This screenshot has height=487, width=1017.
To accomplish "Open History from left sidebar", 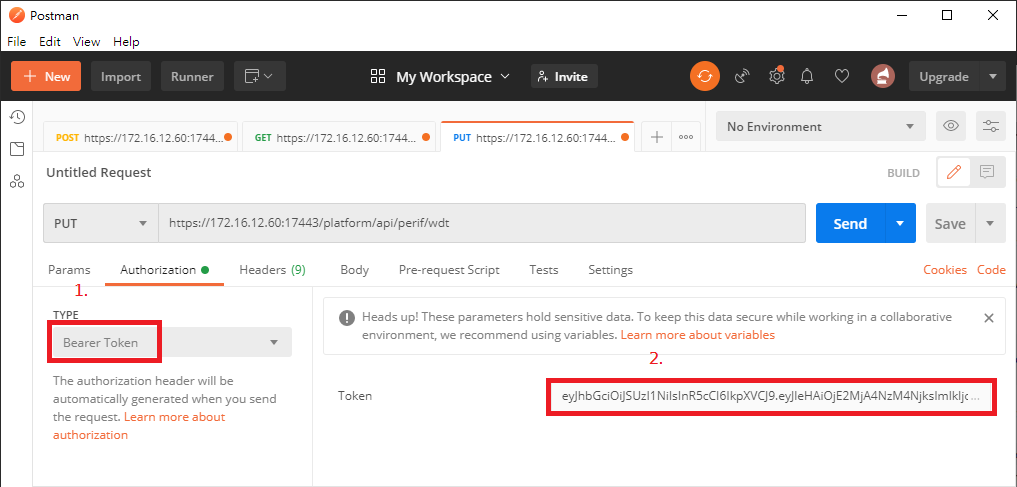I will (x=17, y=117).
